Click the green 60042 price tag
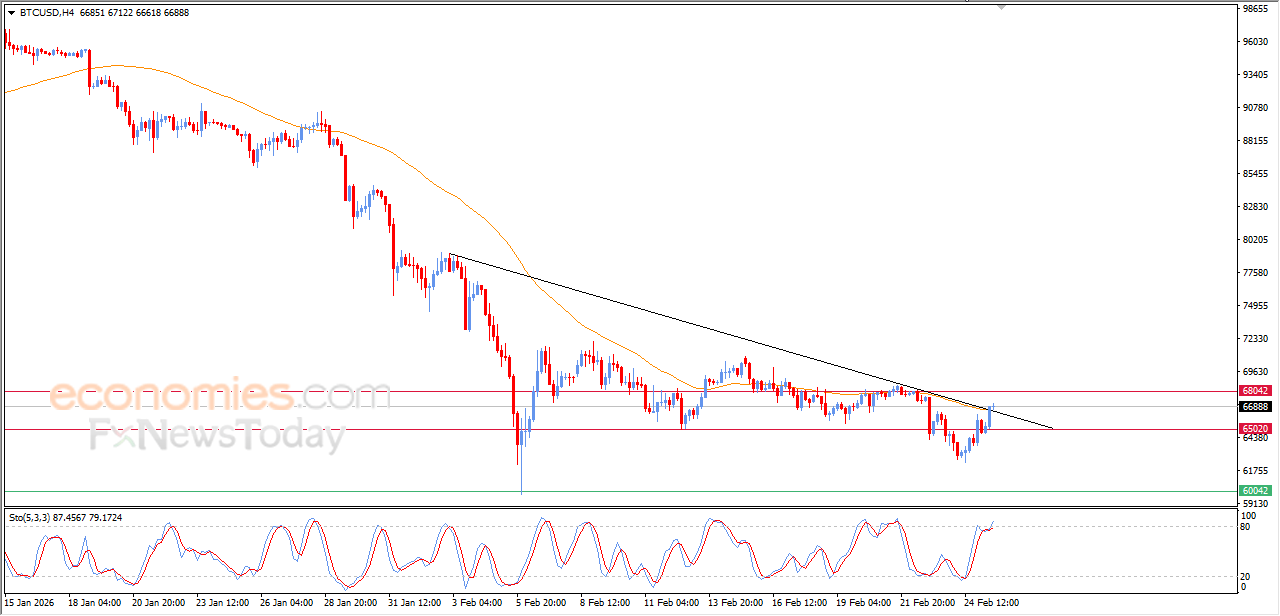This screenshot has height=616, width=1280. tap(1255, 491)
